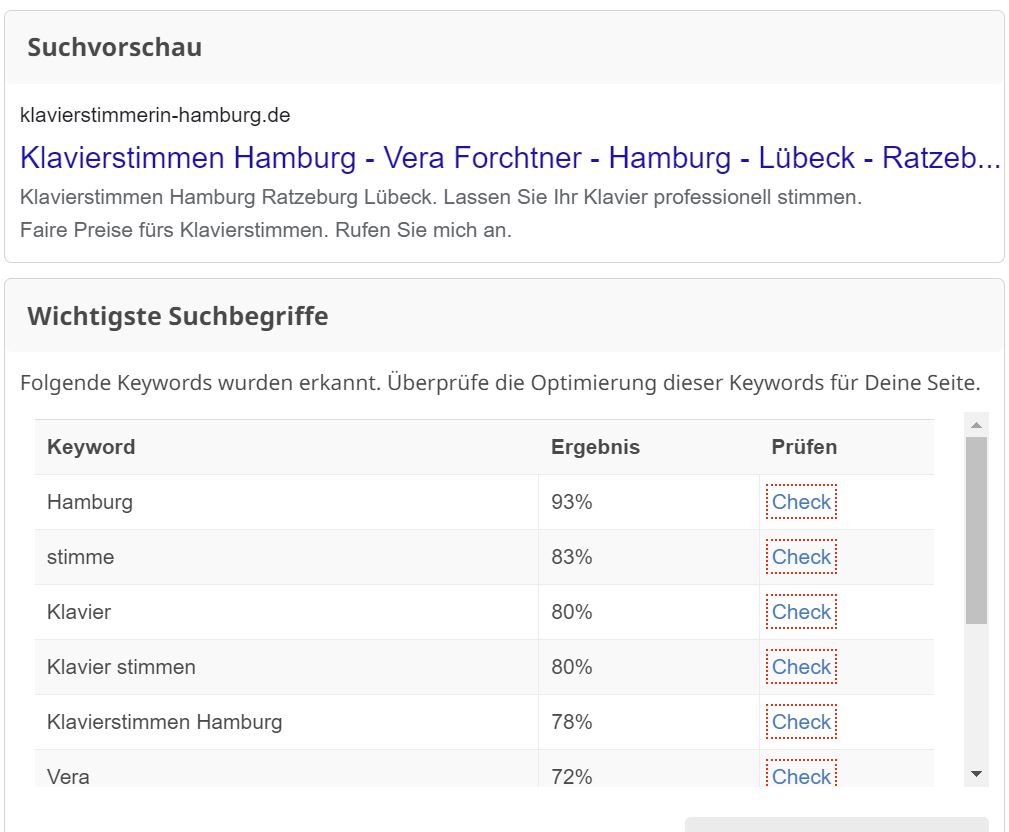This screenshot has width=1009, height=832.
Task: Select the Vera keyword cell
Action: [286, 769]
